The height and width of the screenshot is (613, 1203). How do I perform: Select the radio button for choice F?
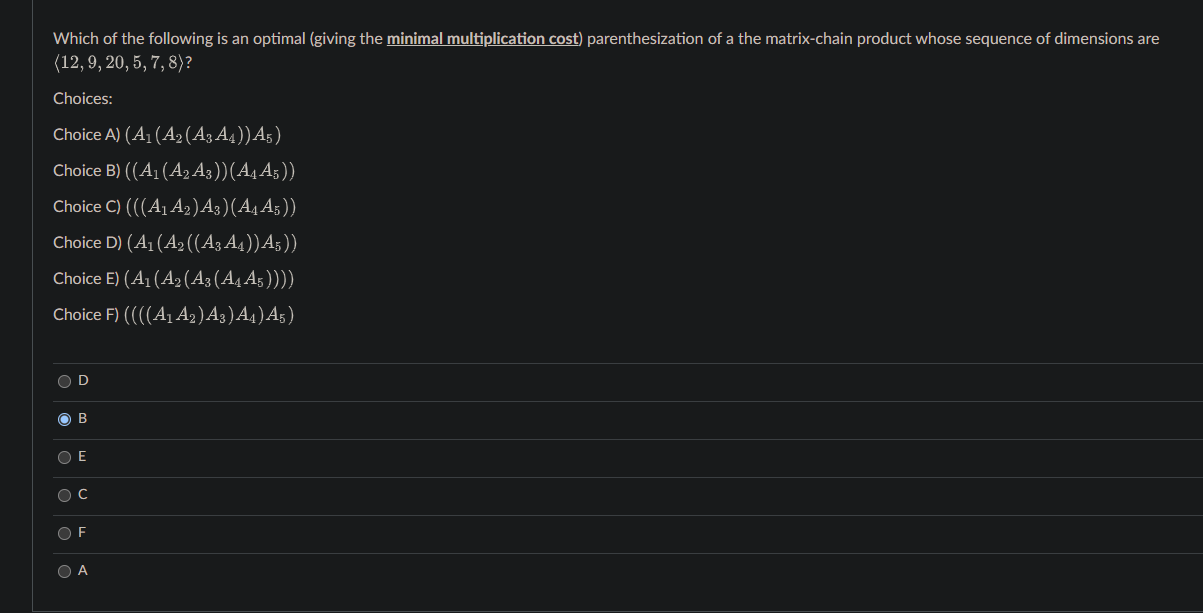click(x=64, y=532)
